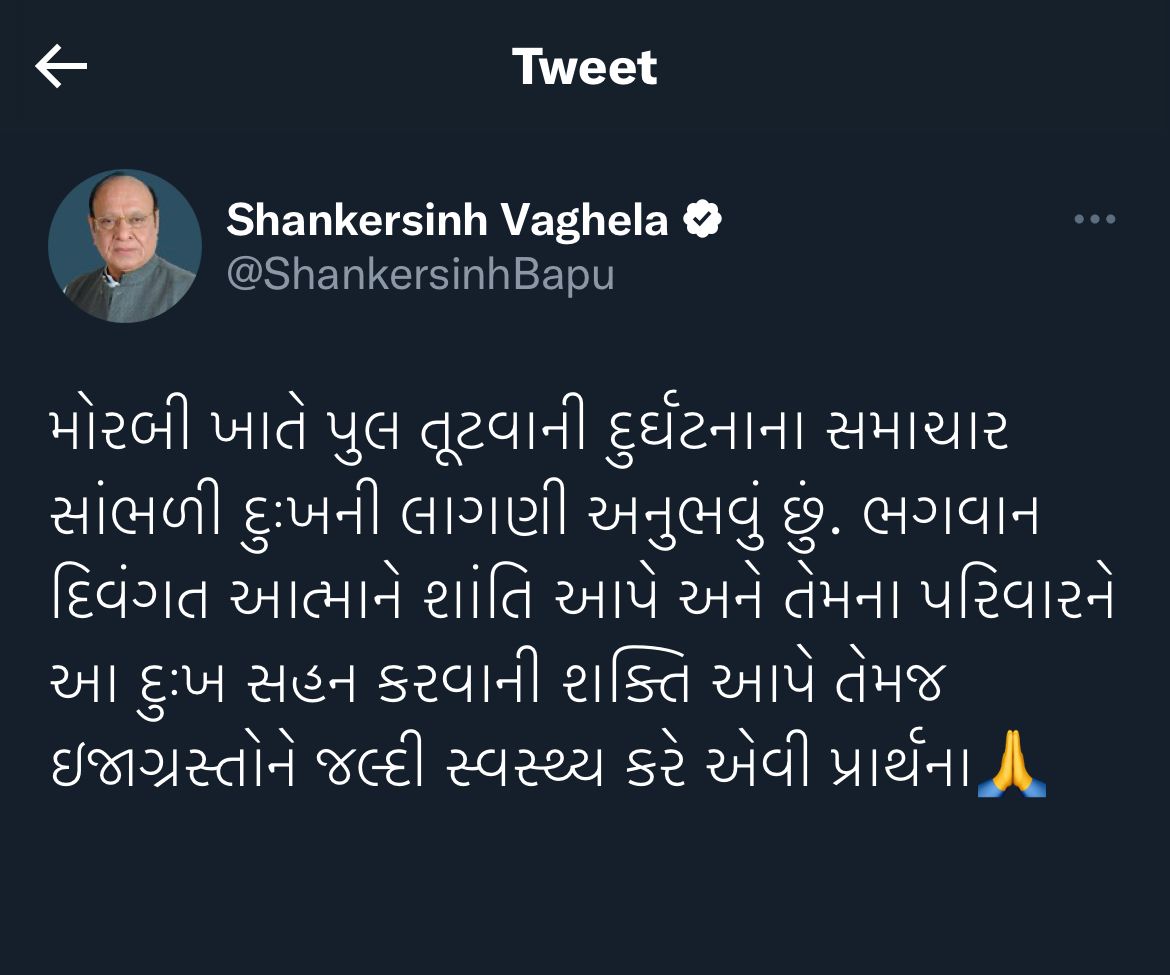Tap the blue verified badge

(703, 219)
